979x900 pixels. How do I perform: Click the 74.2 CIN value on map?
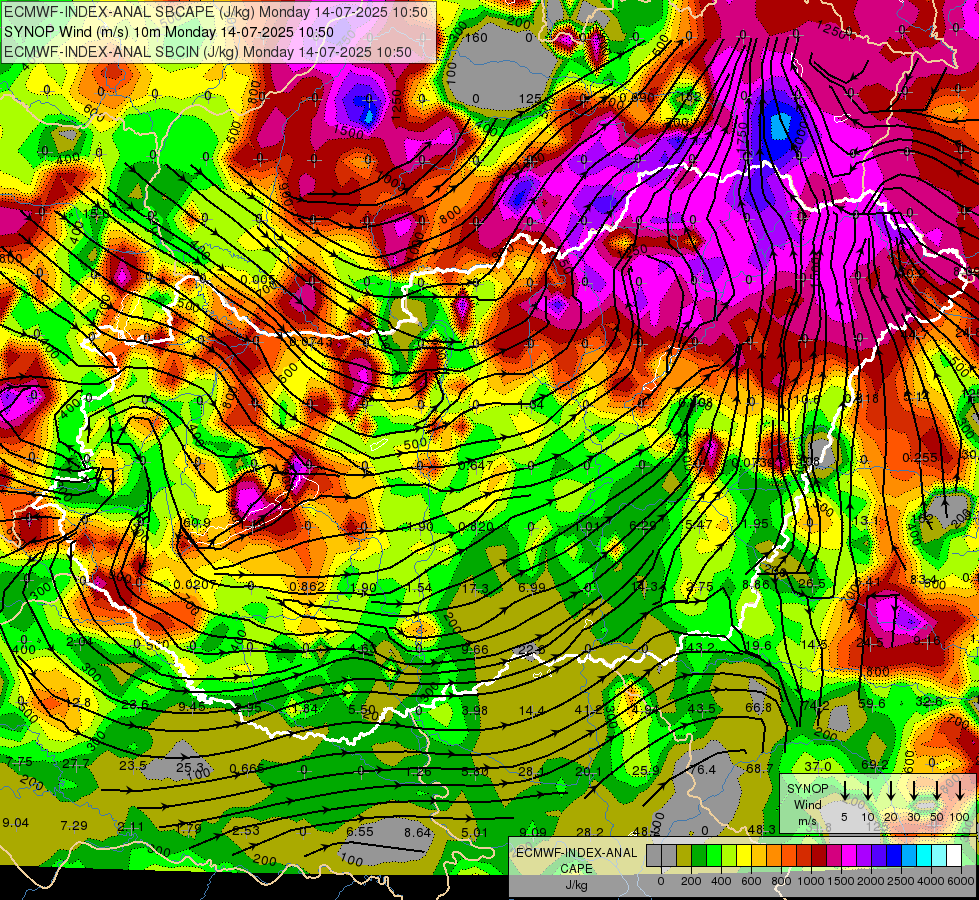tap(815, 705)
